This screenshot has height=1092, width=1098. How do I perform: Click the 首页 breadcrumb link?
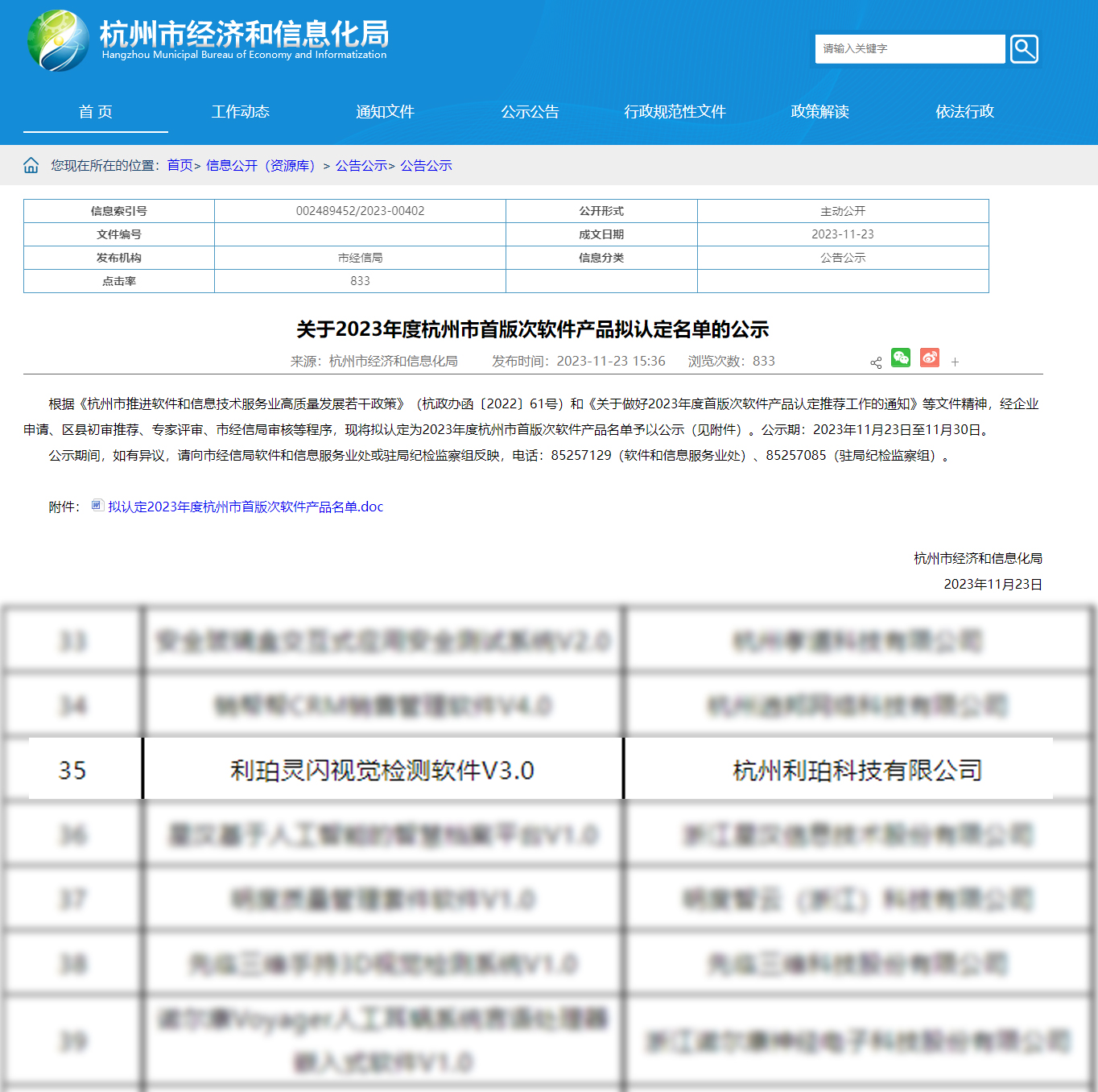(x=180, y=166)
